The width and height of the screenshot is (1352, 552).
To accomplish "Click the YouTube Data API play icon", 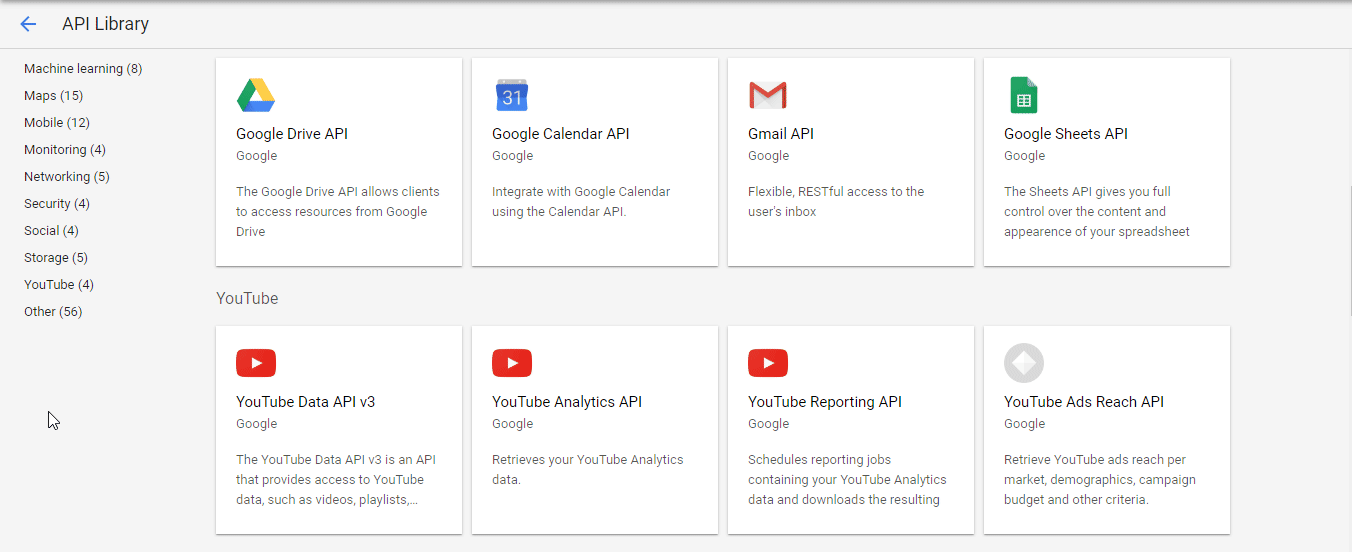I will click(256, 363).
